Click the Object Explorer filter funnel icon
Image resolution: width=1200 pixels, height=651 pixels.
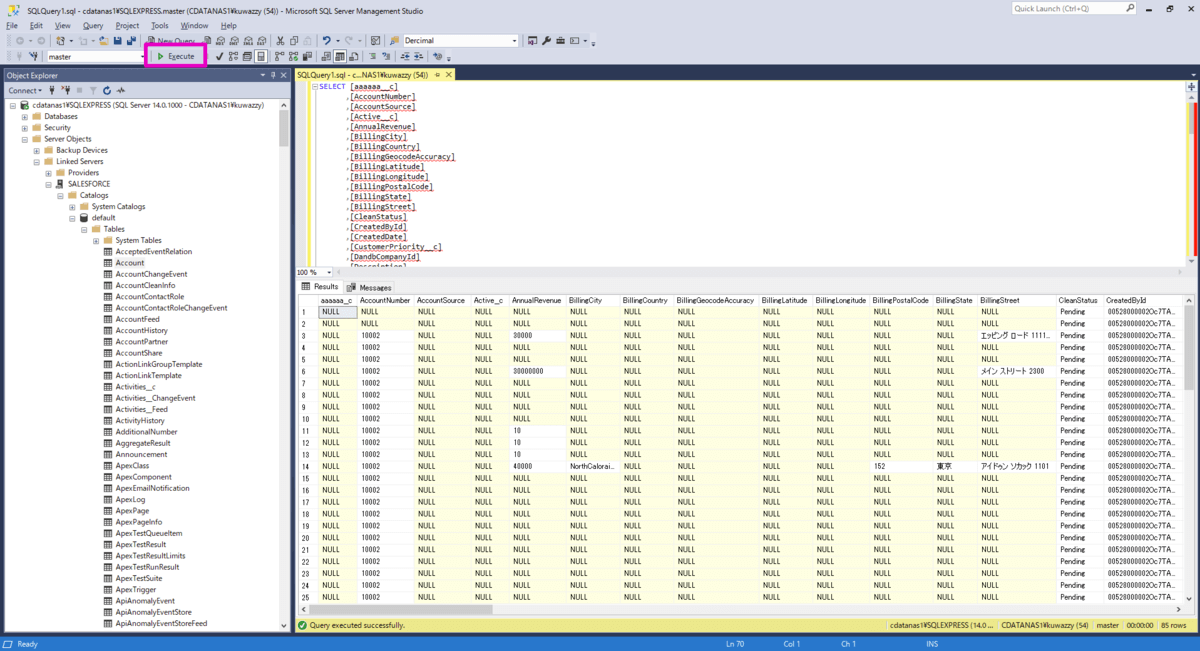pyautogui.click(x=93, y=90)
